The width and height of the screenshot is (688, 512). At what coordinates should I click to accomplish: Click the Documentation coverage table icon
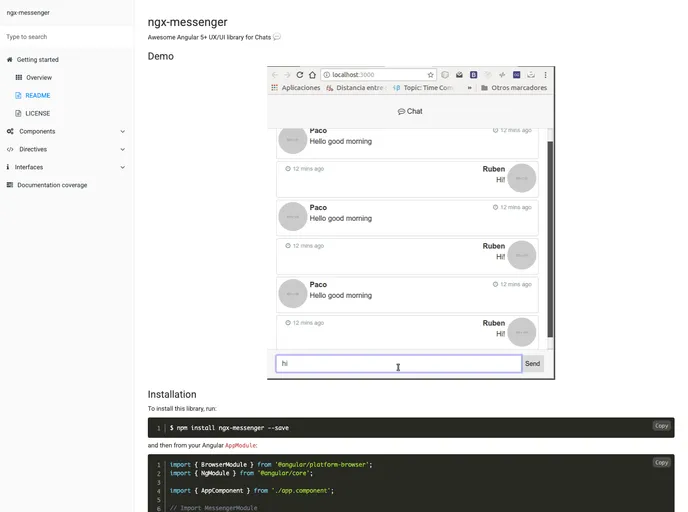click(10, 185)
